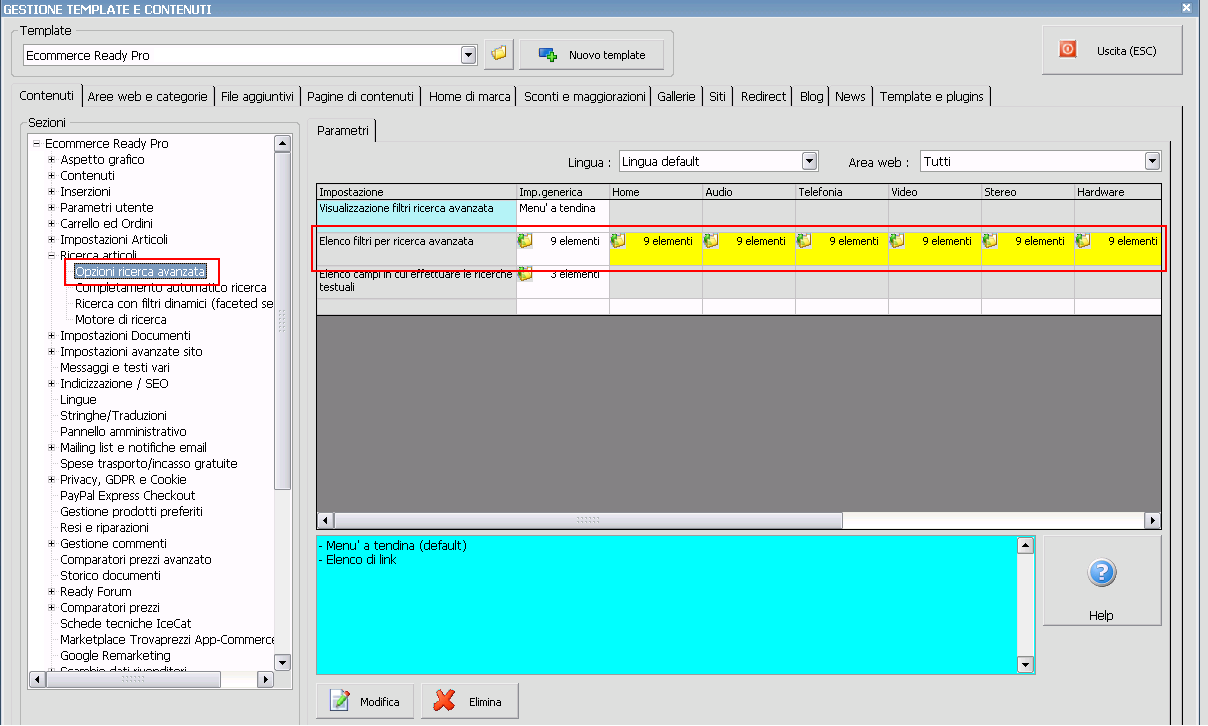Click the tree horizontal scrollbar right arrow
This screenshot has width=1208, height=726.
265,680
